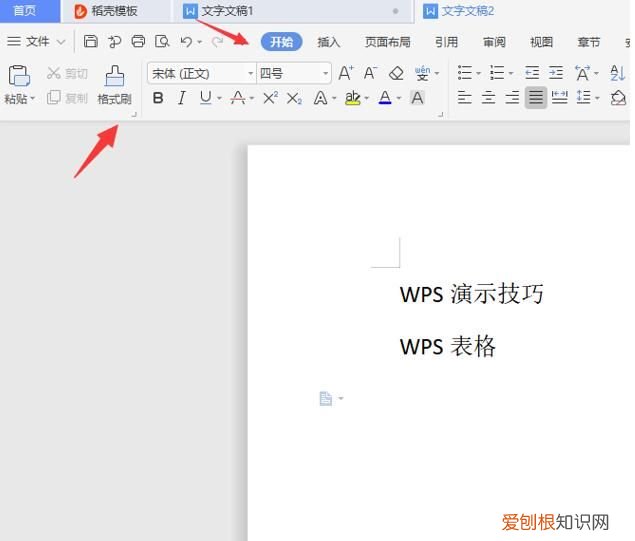Switch to the 审阅 ribbon tab

pos(494,42)
